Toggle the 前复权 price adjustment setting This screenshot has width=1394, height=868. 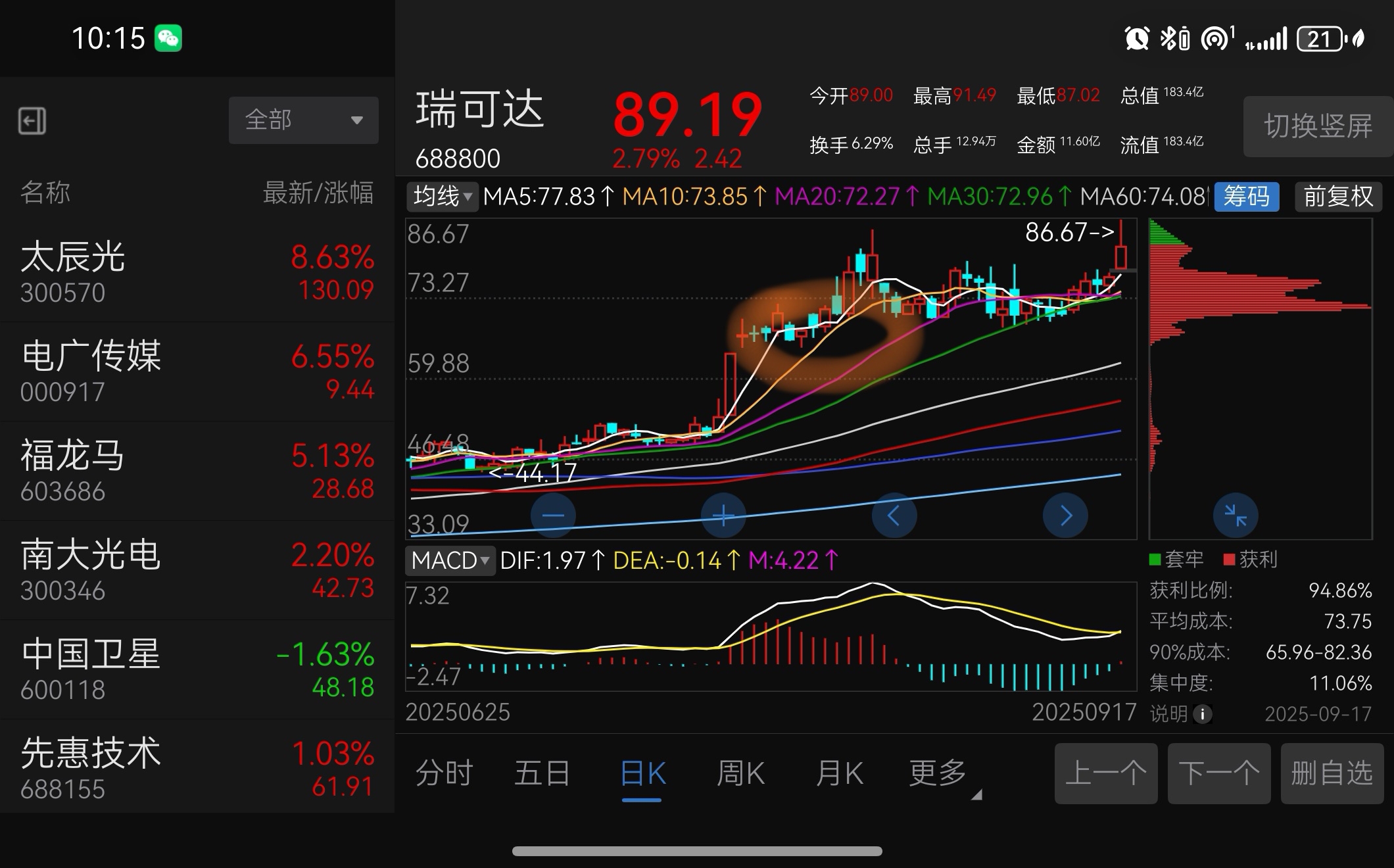coord(1338,197)
